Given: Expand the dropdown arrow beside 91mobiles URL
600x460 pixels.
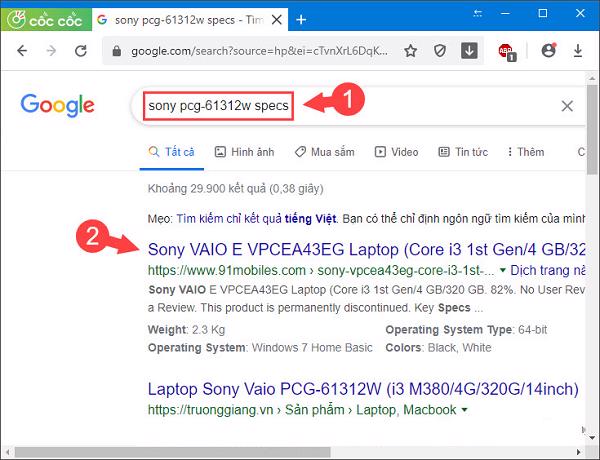Looking at the screenshot, I should tap(502, 271).
